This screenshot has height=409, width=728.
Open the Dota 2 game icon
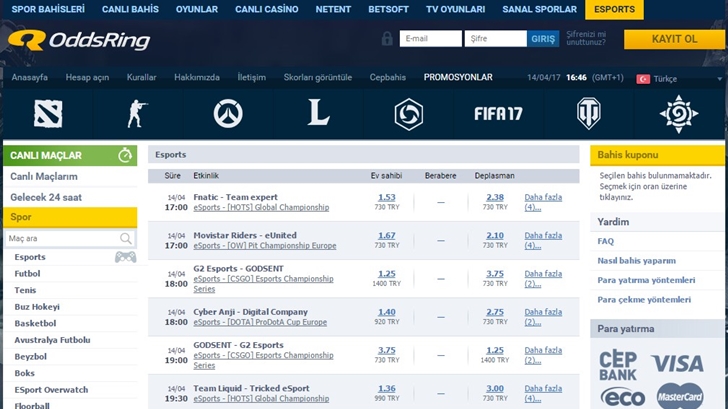pos(48,114)
